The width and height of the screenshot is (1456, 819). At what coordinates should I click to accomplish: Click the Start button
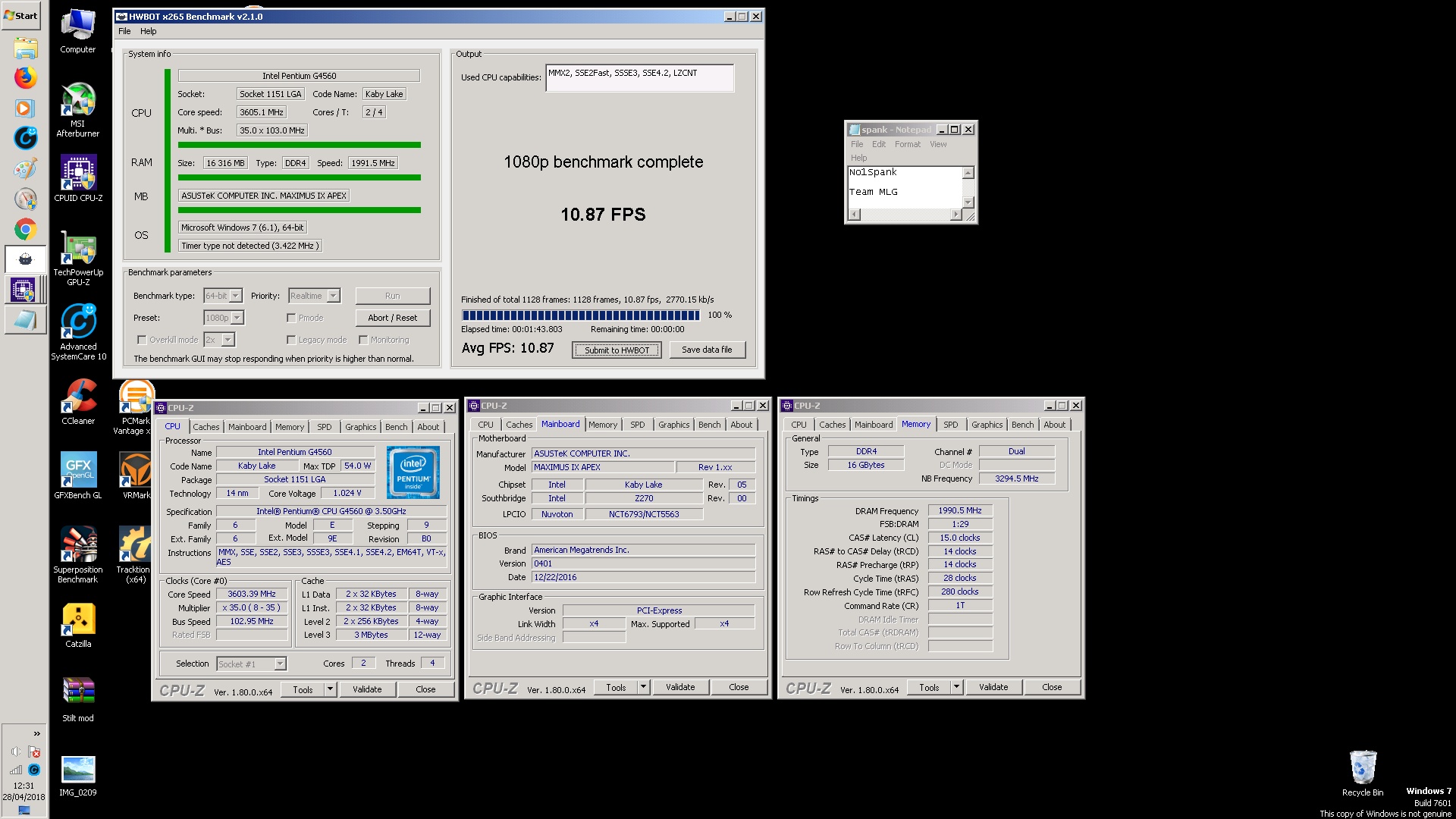pyautogui.click(x=21, y=15)
